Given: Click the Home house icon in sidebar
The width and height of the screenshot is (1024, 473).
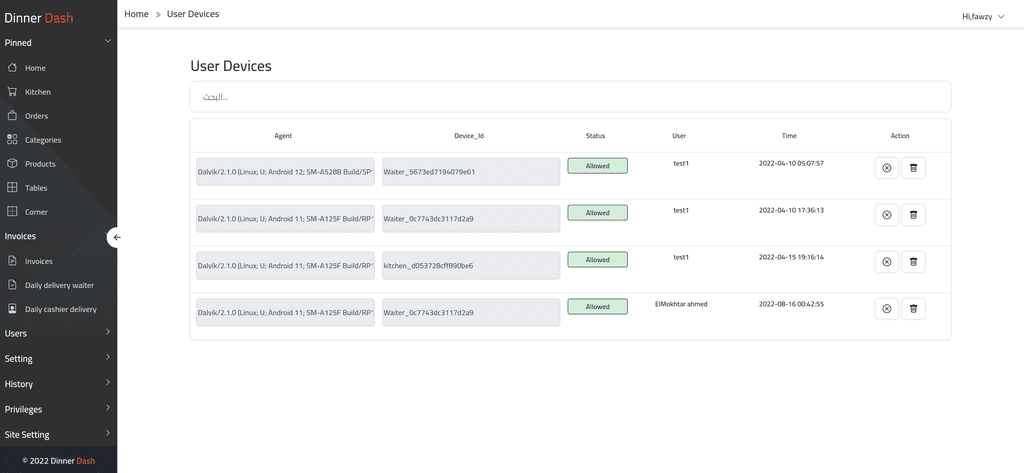Looking at the screenshot, I should 12,68.
